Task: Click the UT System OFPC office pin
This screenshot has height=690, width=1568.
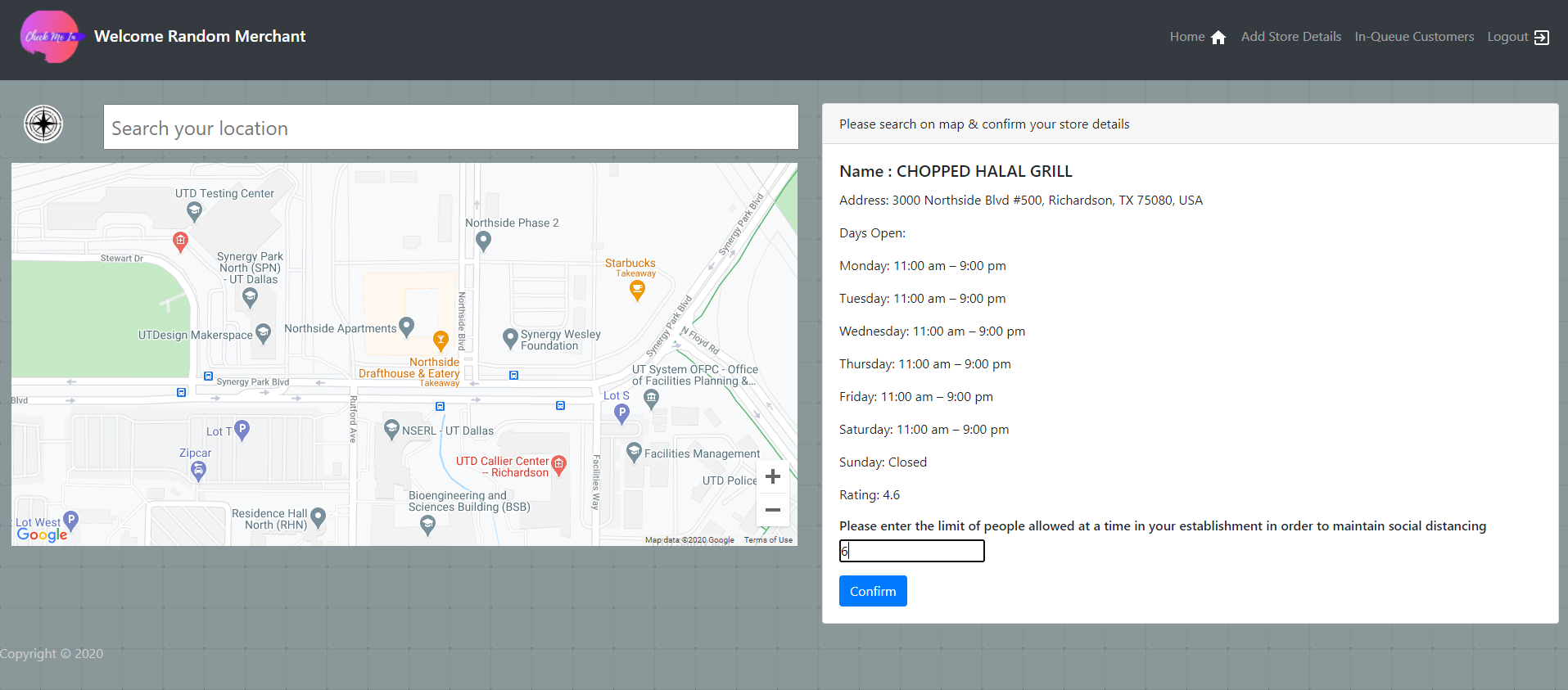Action: 651,399
